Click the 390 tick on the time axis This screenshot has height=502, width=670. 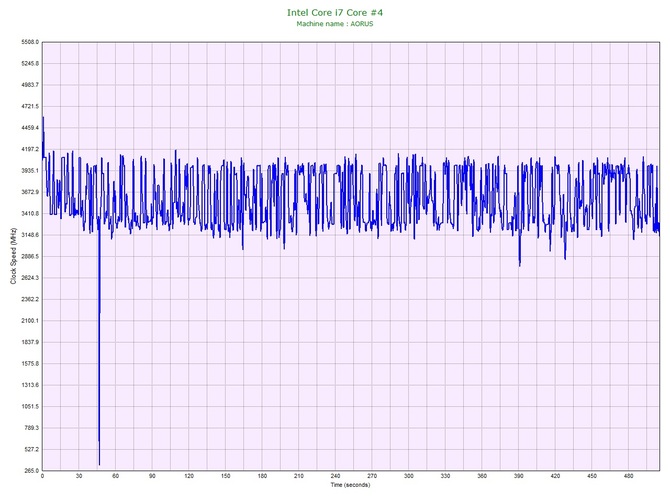pyautogui.click(x=519, y=476)
